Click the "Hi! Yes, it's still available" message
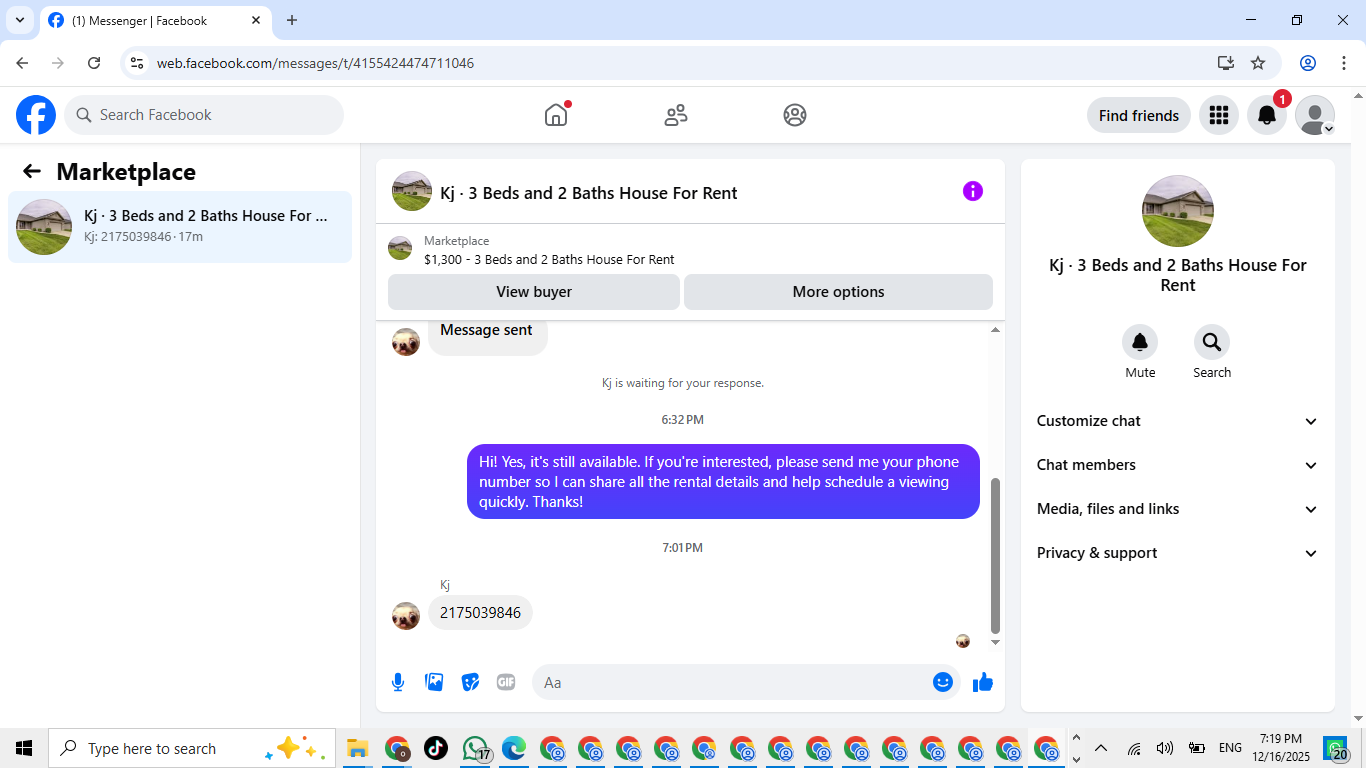 [723, 482]
